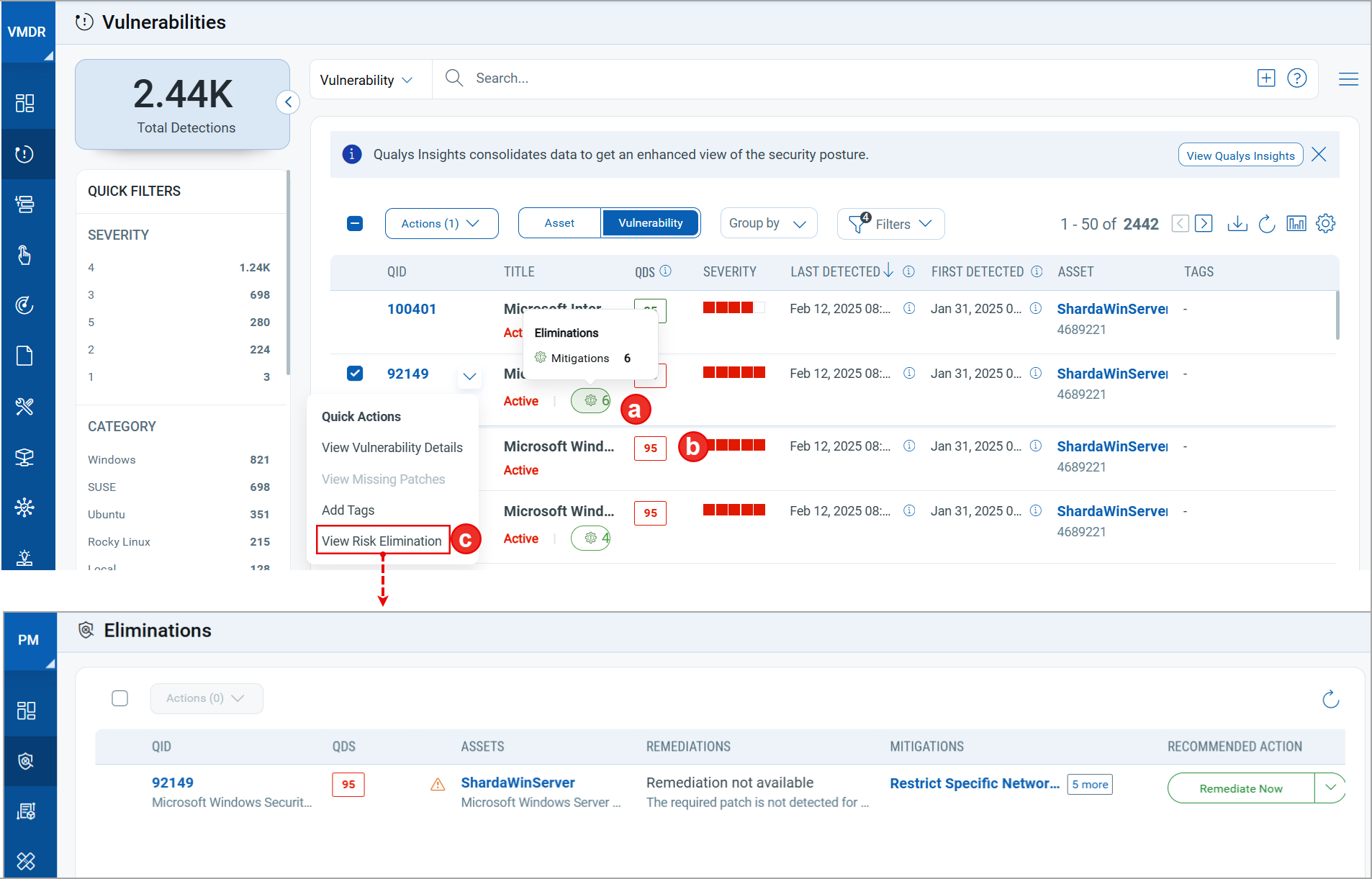Click the plus icon beside the search bar

click(x=1265, y=78)
